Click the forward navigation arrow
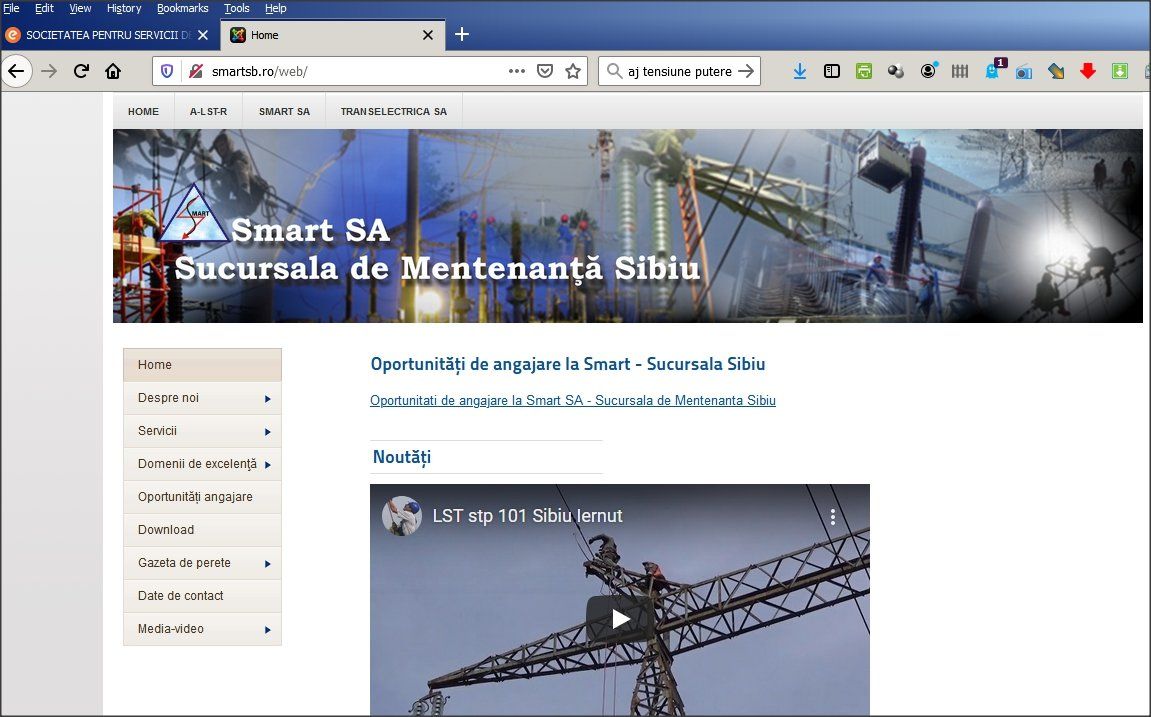The height and width of the screenshot is (717, 1151). click(49, 71)
